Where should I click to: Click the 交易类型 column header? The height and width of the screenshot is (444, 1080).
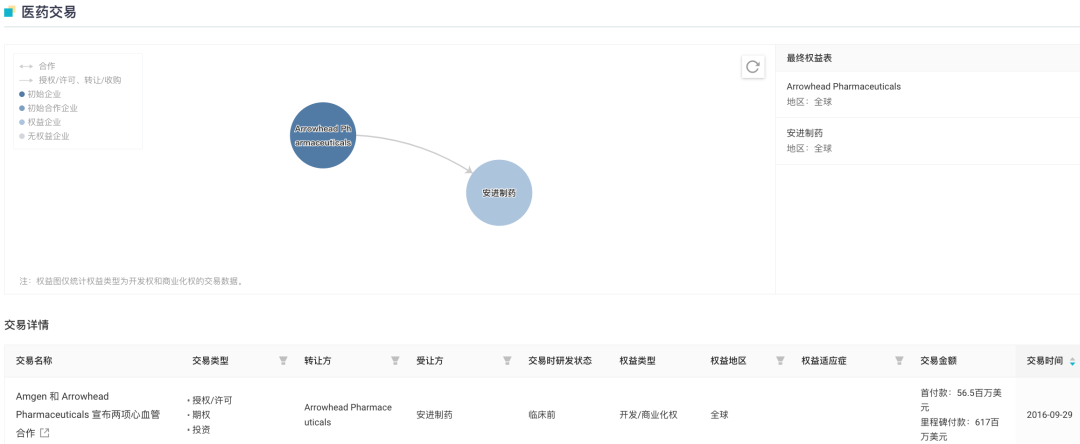(210, 361)
